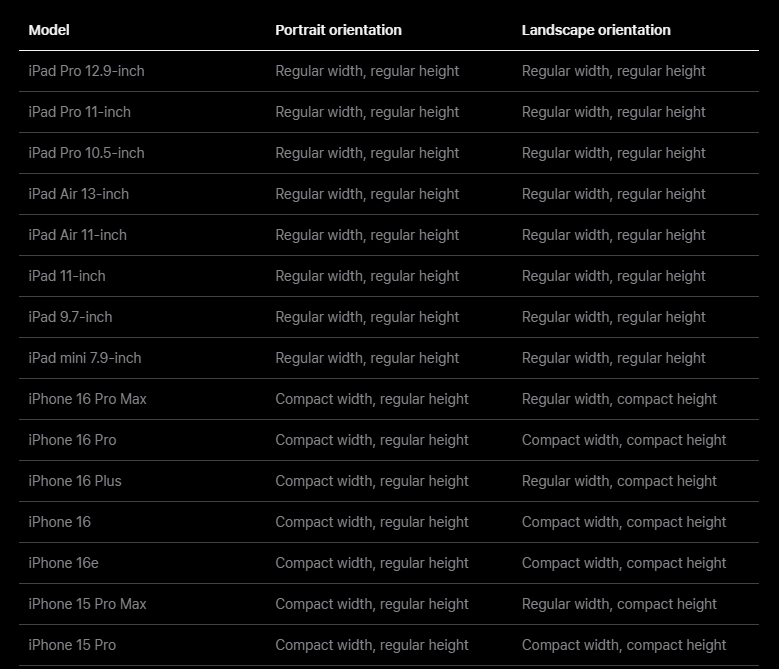Select the iPad Air 11-inch model cell

point(78,235)
